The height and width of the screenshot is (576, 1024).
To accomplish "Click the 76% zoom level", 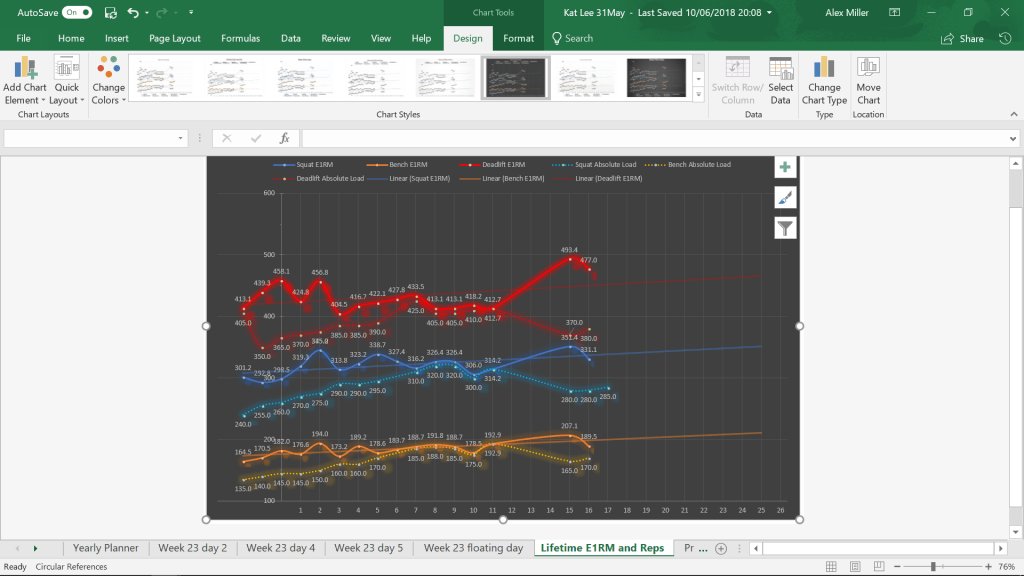I will point(1006,566).
